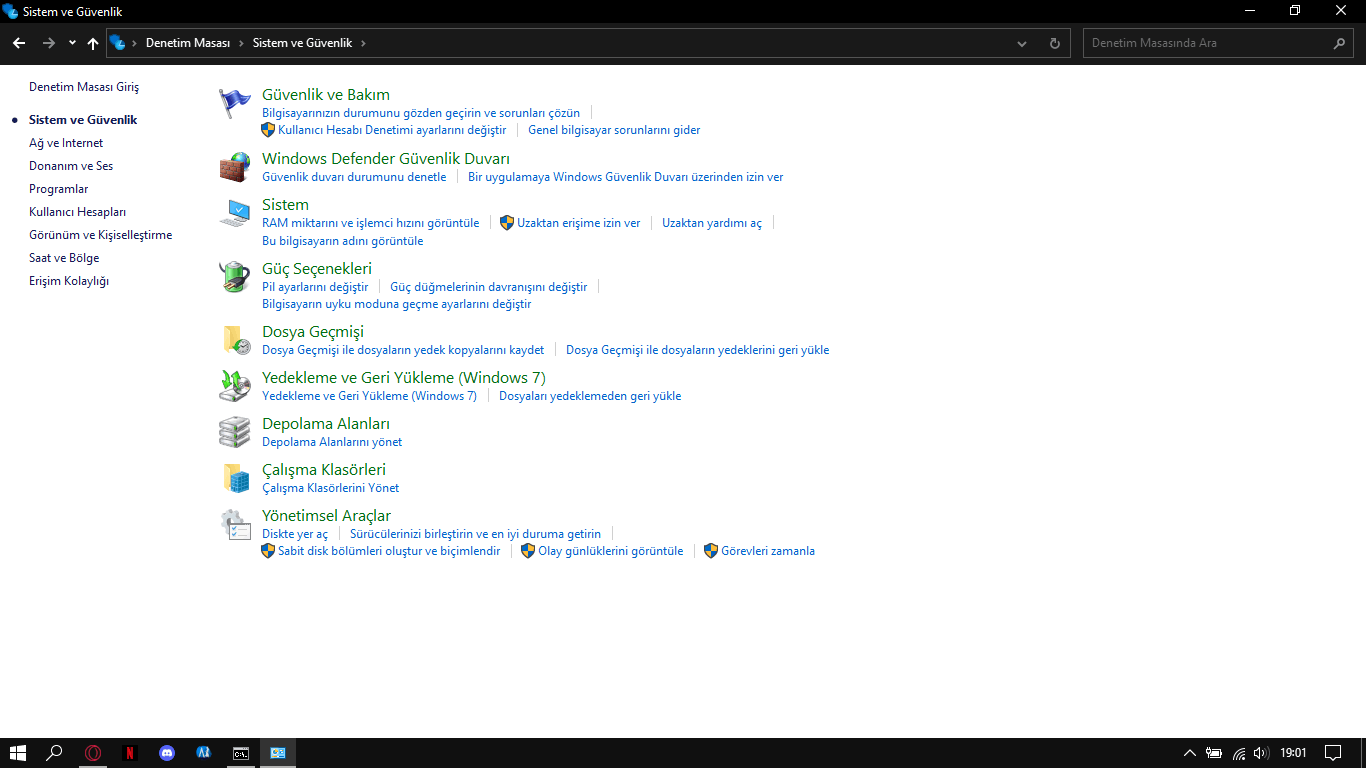This screenshot has width=1366, height=768.
Task: Select Ağ ve Internet category
Action: pyautogui.click(x=66, y=143)
